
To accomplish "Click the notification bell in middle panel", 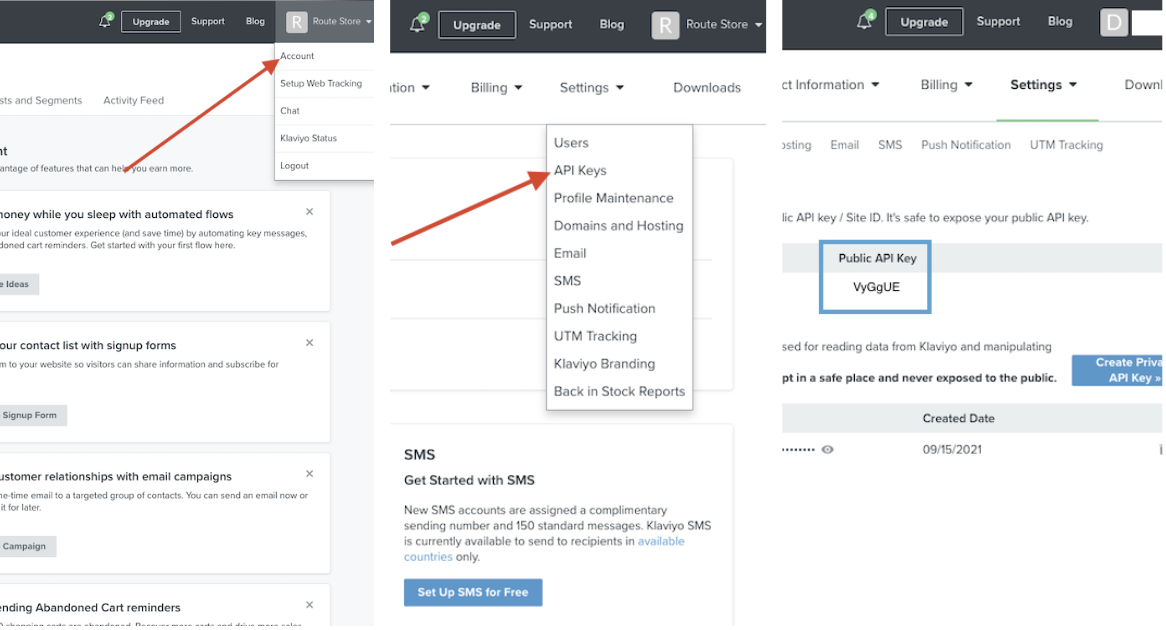I will pyautogui.click(x=418, y=24).
